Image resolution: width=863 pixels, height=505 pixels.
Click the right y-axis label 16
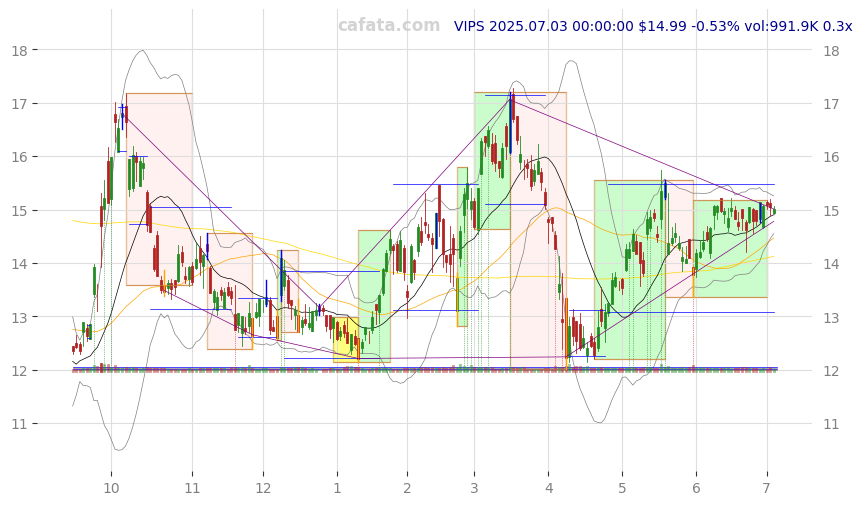[832, 157]
